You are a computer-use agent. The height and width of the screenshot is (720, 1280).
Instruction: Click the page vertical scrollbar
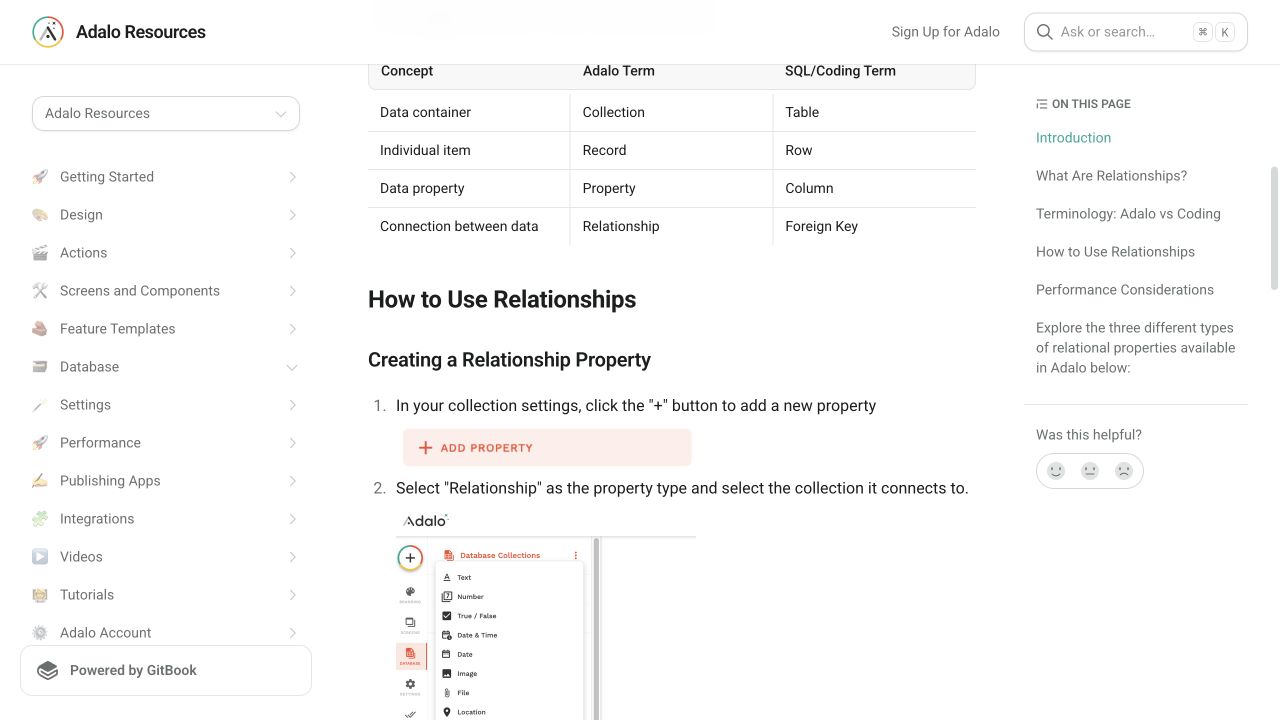click(x=1274, y=228)
